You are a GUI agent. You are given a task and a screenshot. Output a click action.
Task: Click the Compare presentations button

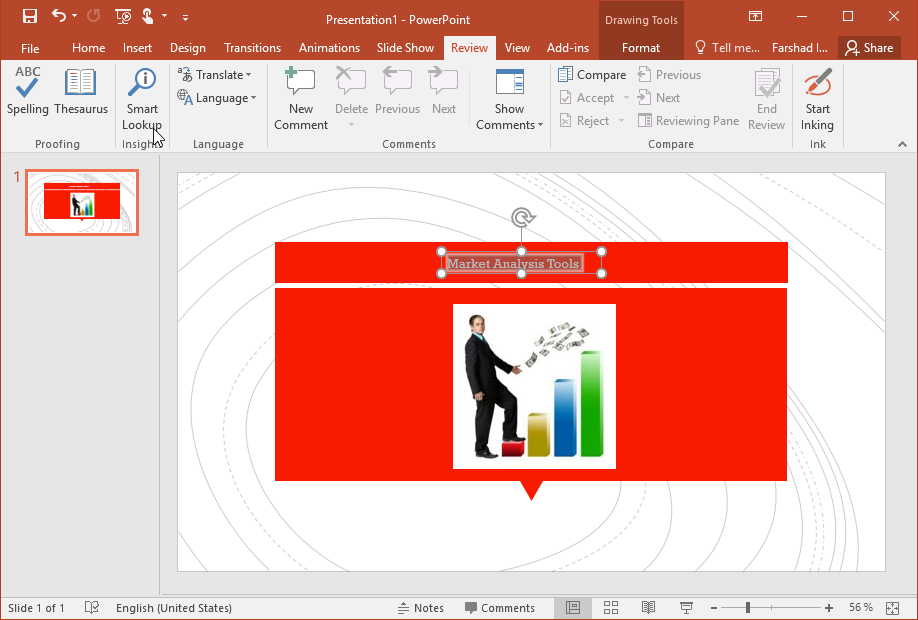pyautogui.click(x=592, y=74)
